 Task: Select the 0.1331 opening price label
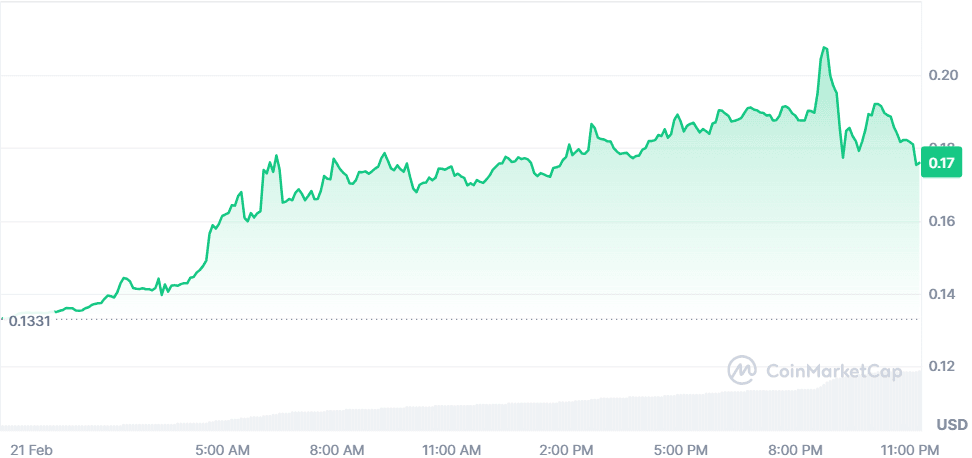29,320
